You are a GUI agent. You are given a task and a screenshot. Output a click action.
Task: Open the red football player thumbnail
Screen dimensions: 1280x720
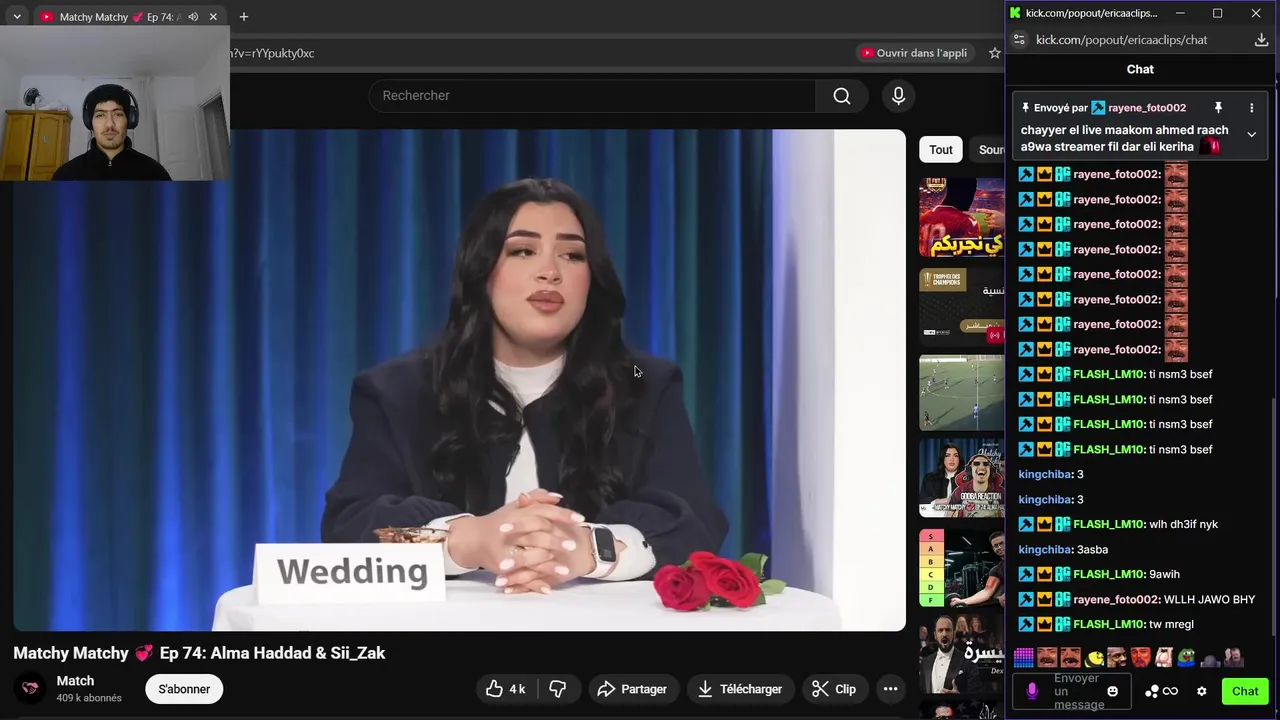click(x=962, y=217)
